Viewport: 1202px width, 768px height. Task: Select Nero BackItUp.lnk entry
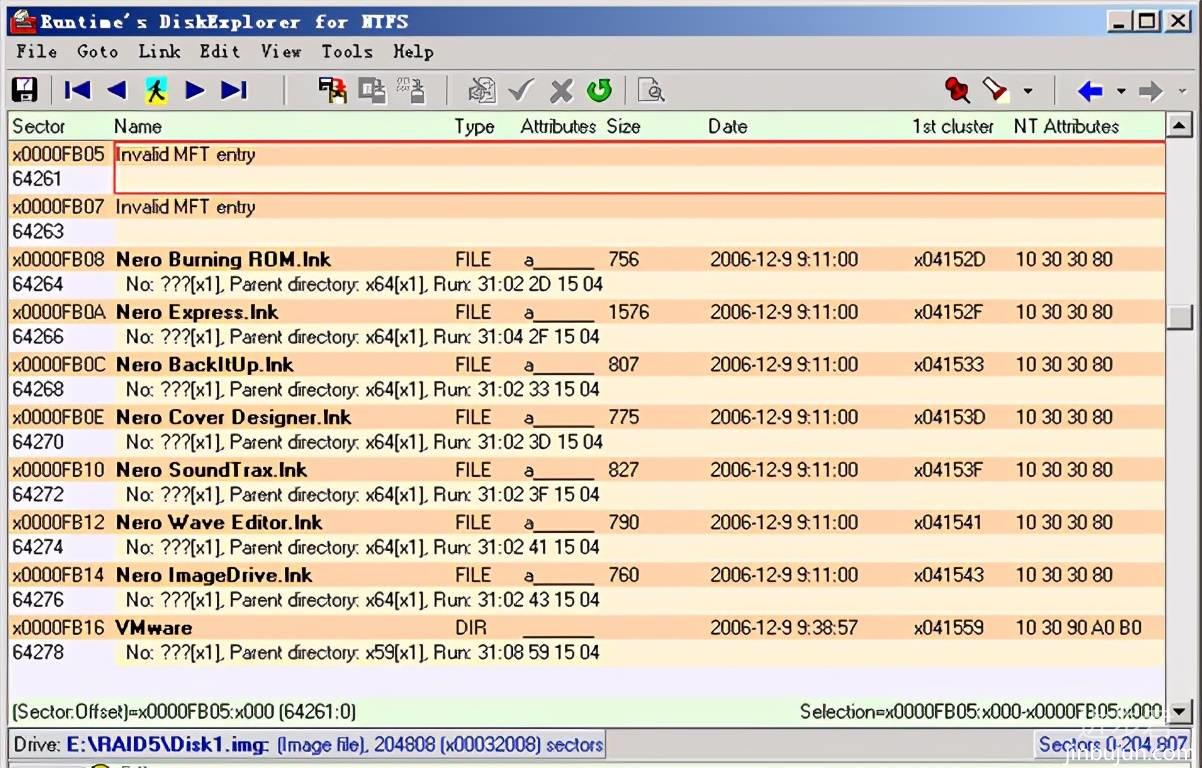click(587, 377)
